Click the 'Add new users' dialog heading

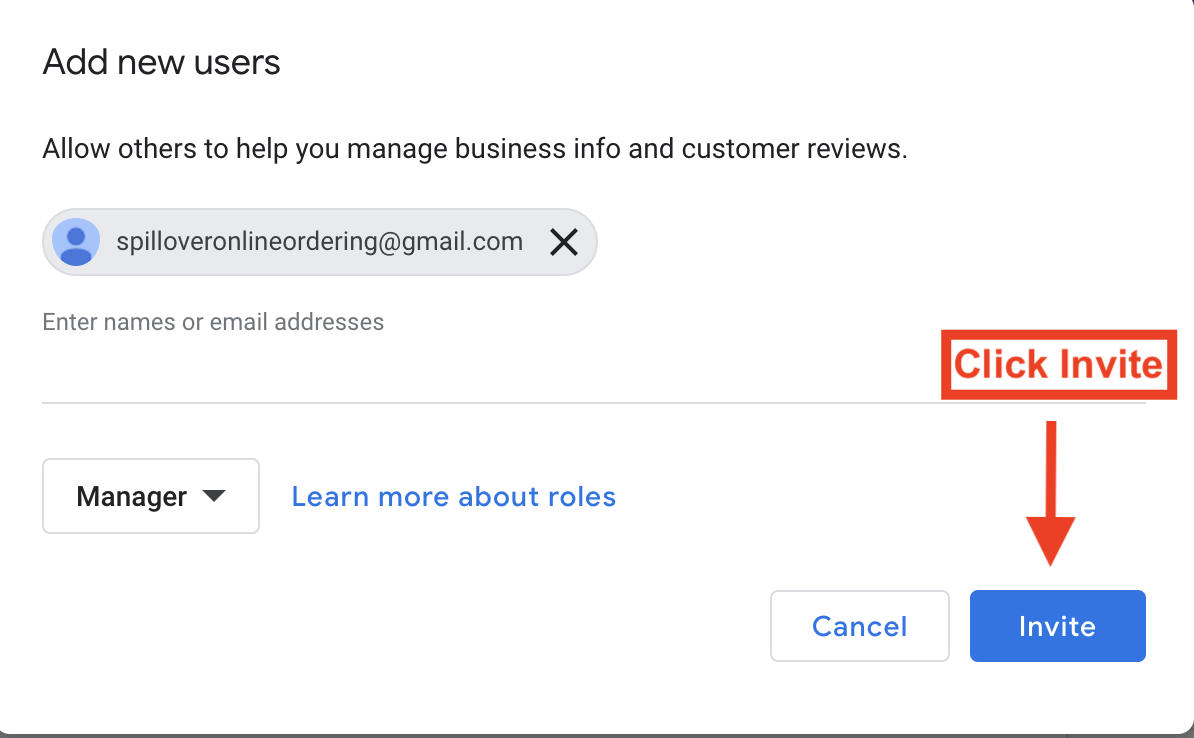[x=161, y=62]
